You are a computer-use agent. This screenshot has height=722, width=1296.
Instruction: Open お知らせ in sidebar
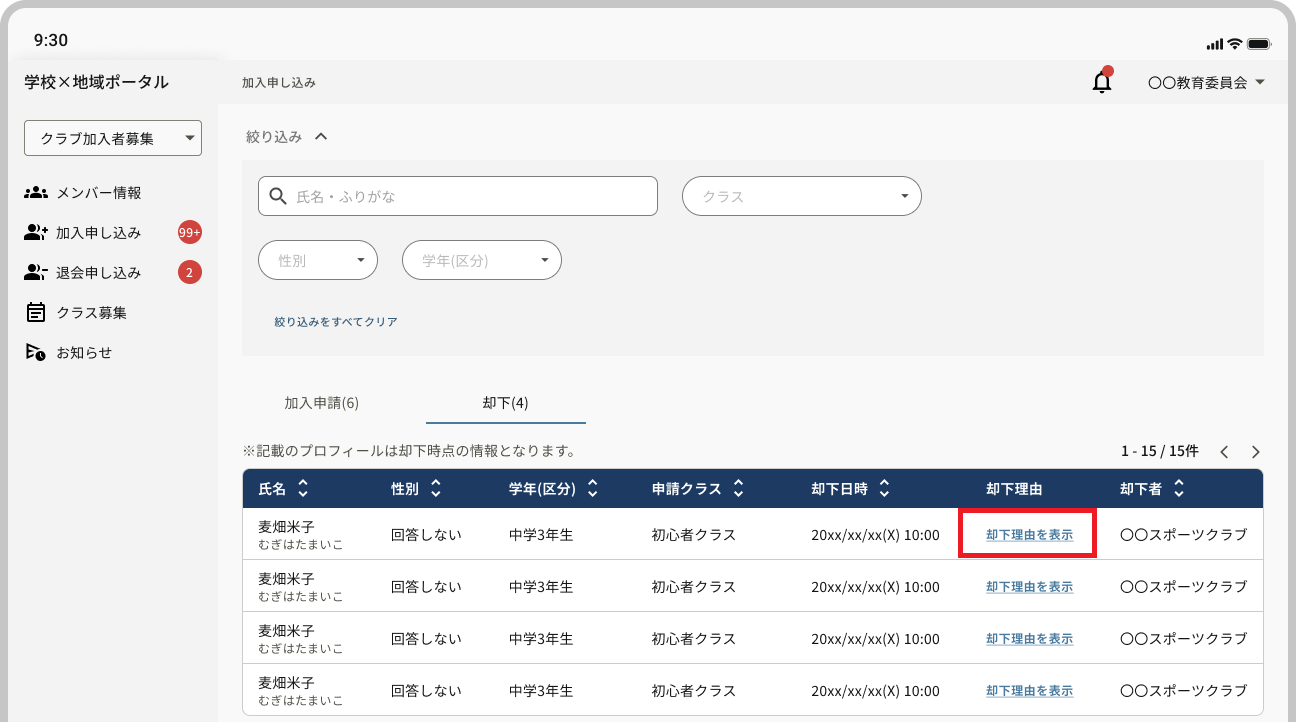point(84,352)
